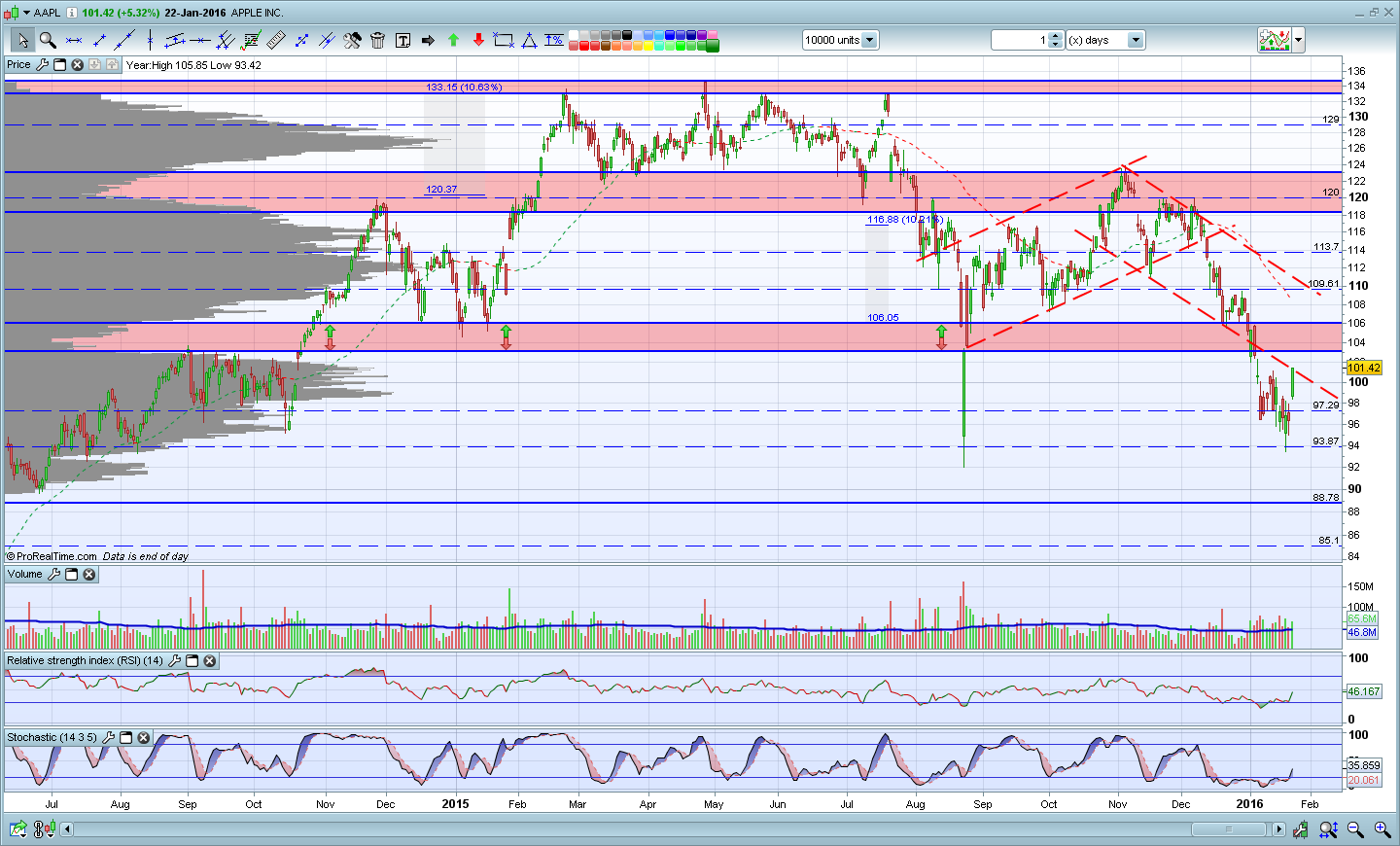Open the hammer and wrench settings tool
The width and height of the screenshot is (1400, 846).
tap(352, 40)
